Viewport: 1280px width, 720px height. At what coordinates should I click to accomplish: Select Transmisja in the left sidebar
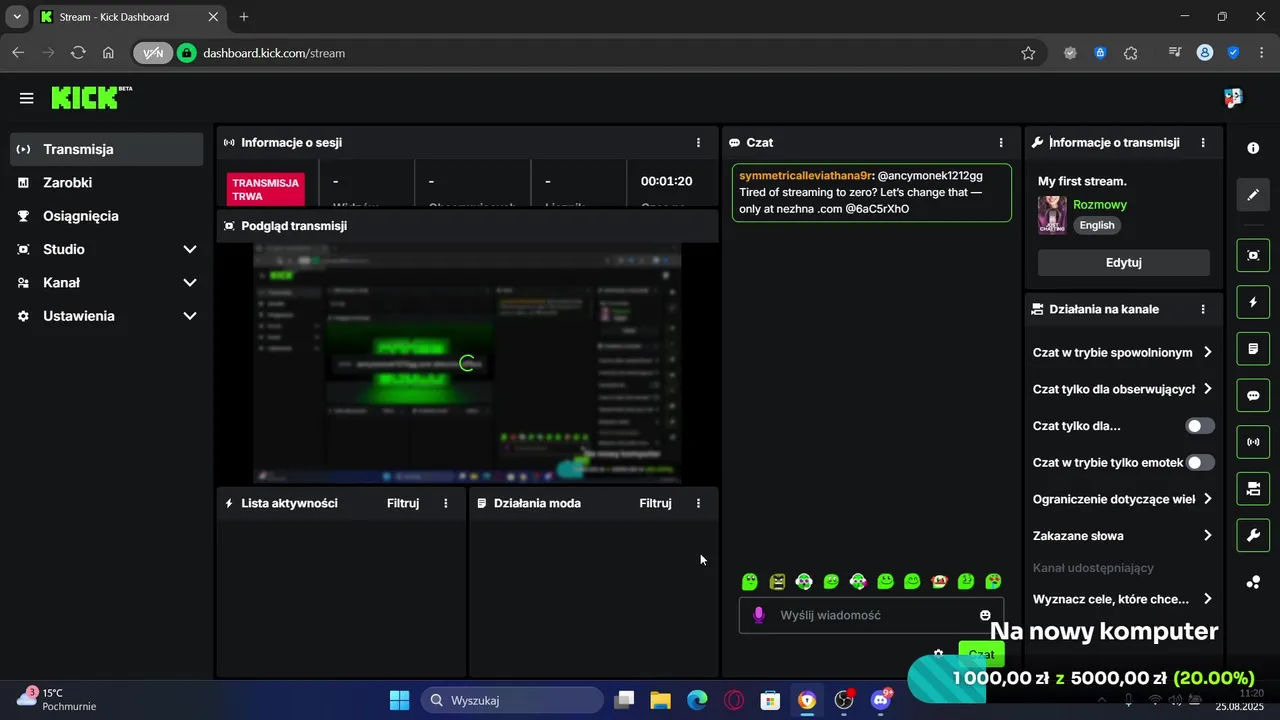107,149
